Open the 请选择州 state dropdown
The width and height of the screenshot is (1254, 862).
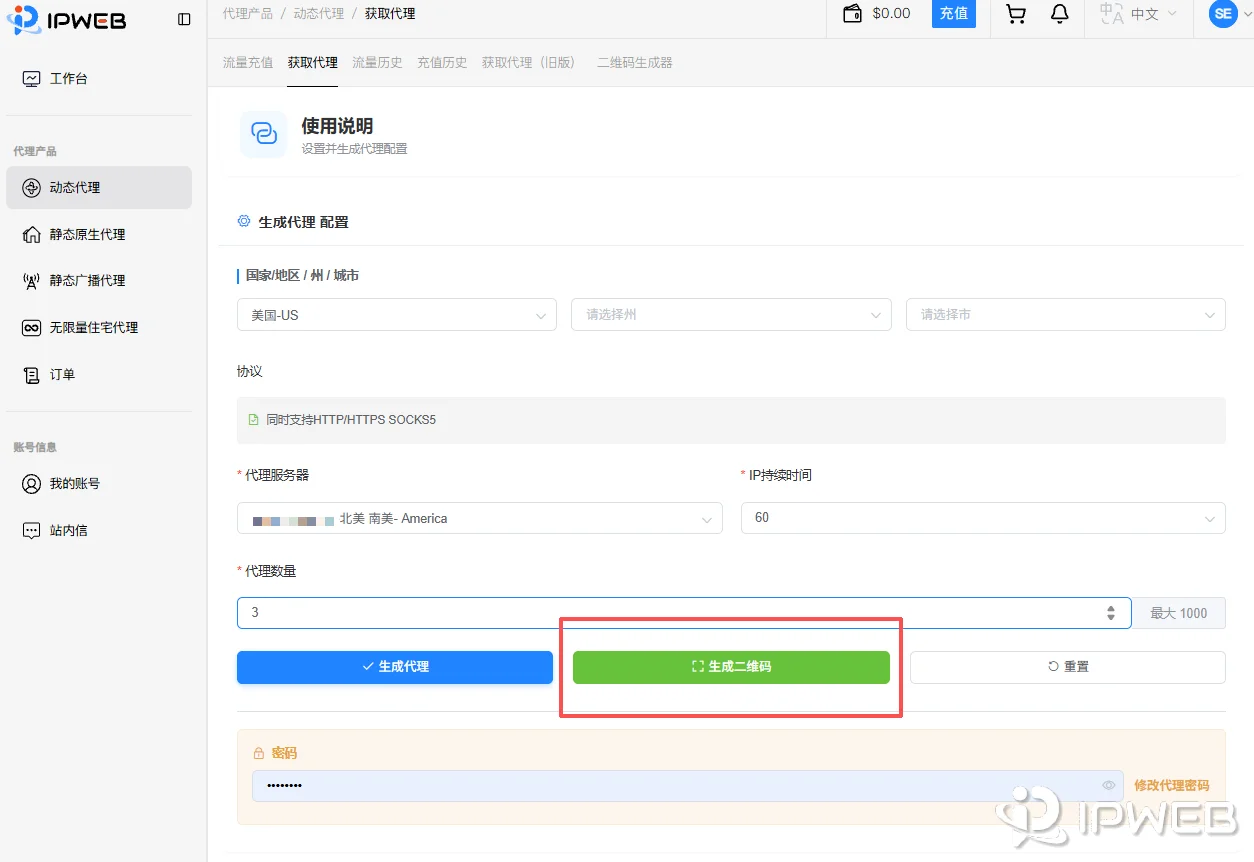point(731,315)
